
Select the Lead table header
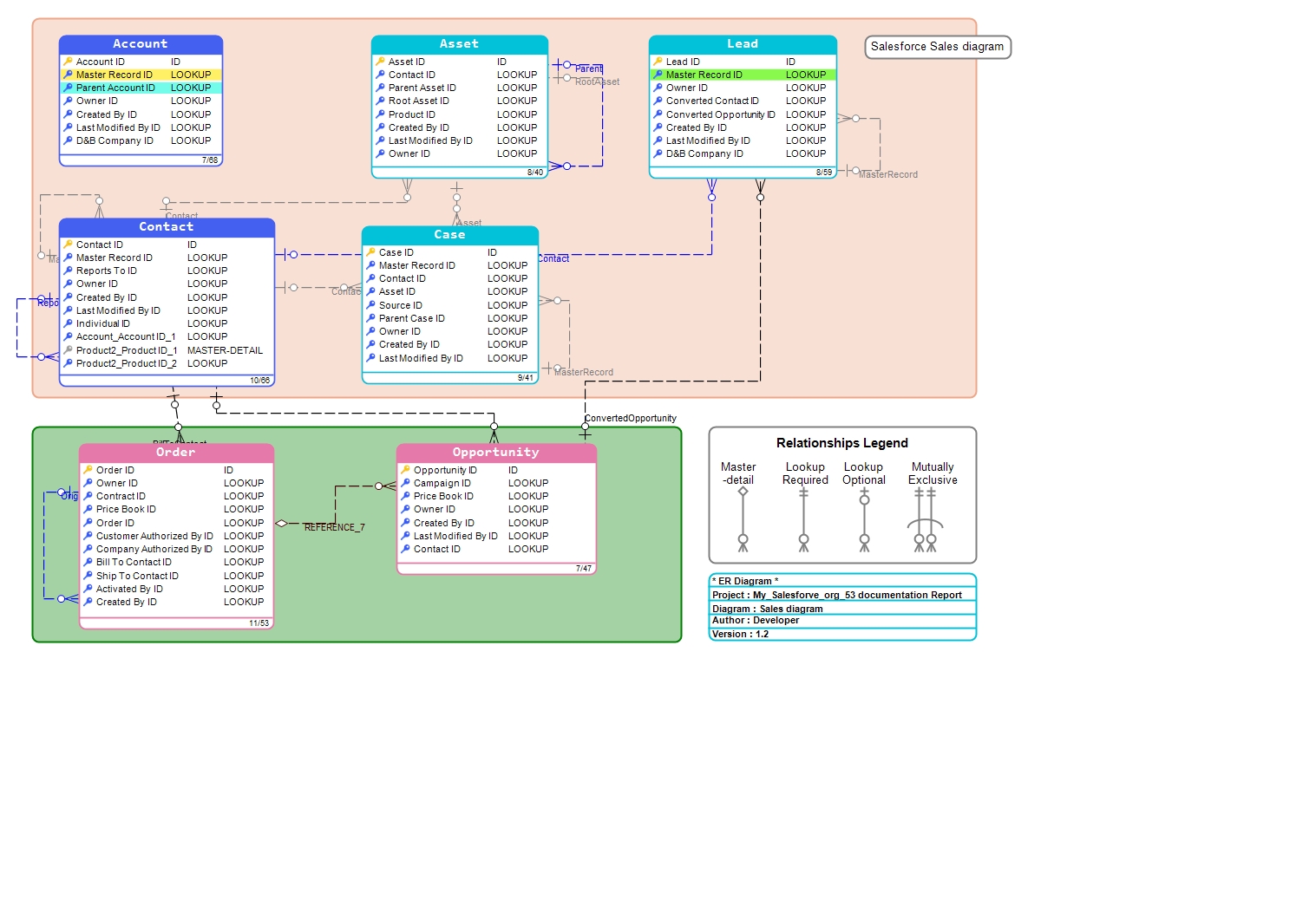pyautogui.click(x=743, y=44)
